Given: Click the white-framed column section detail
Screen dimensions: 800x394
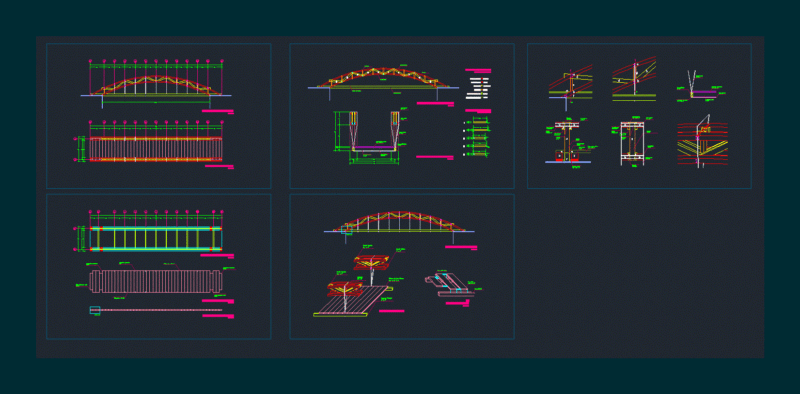Looking at the screenshot, I should [633, 143].
